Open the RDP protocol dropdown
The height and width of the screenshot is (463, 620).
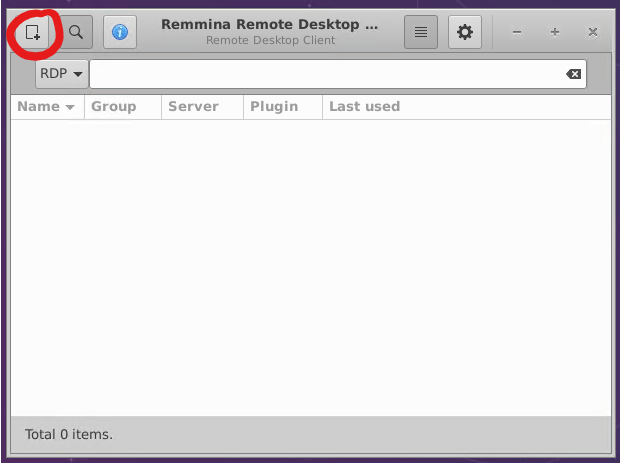coord(62,74)
